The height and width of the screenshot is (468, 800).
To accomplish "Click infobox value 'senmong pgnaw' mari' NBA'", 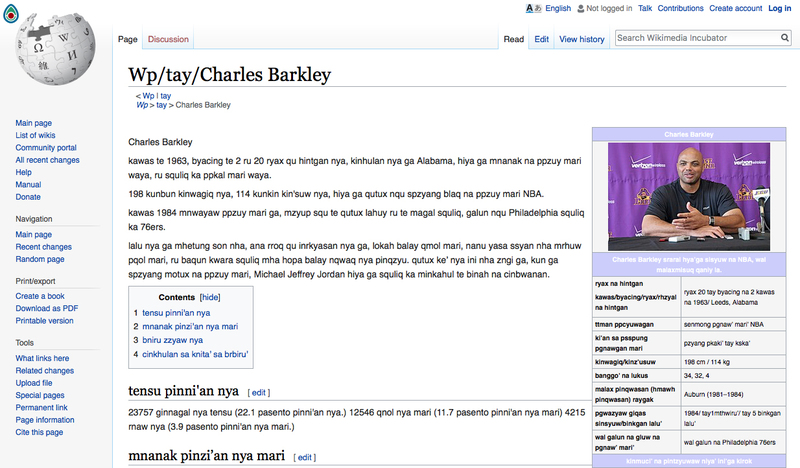I will tap(723, 324).
